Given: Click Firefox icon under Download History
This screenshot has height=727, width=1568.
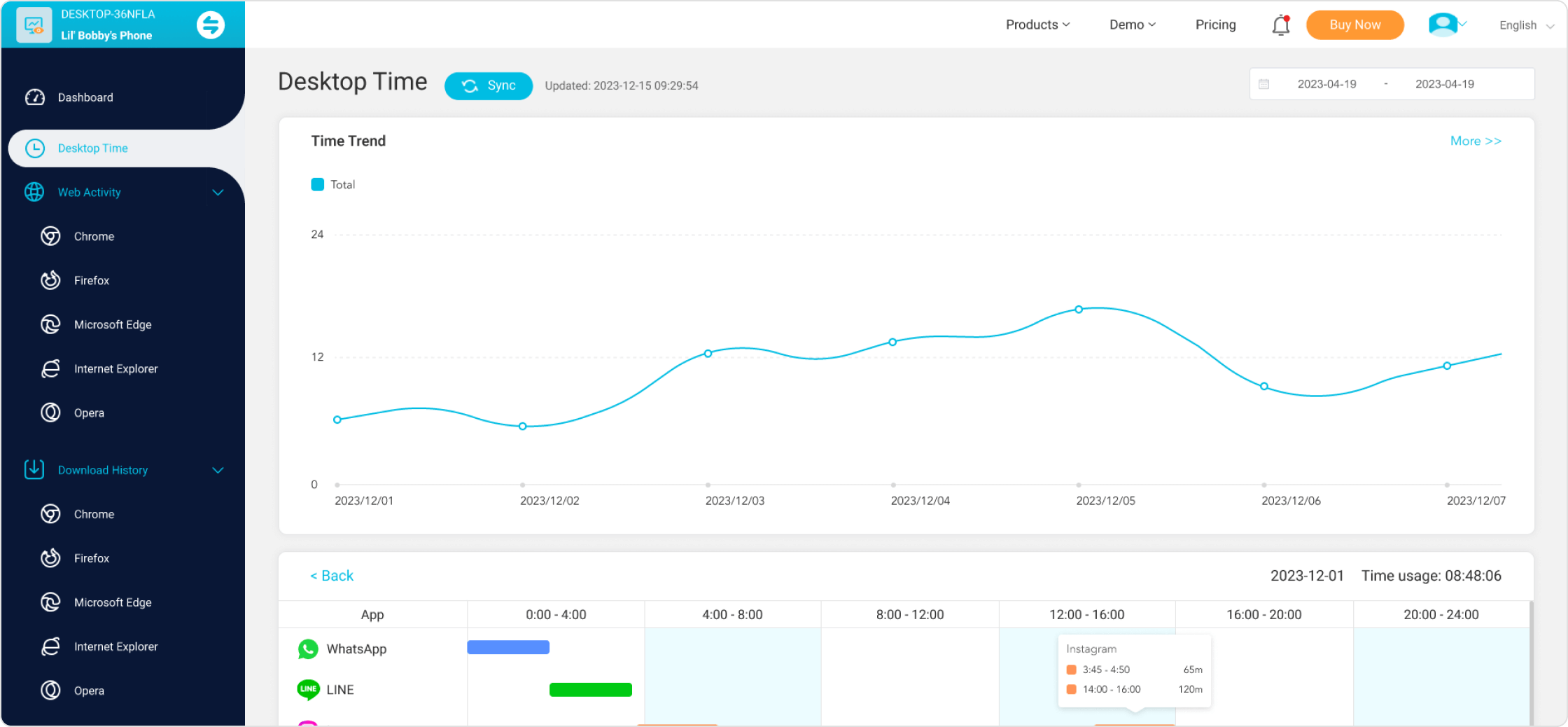Looking at the screenshot, I should pyautogui.click(x=50, y=558).
